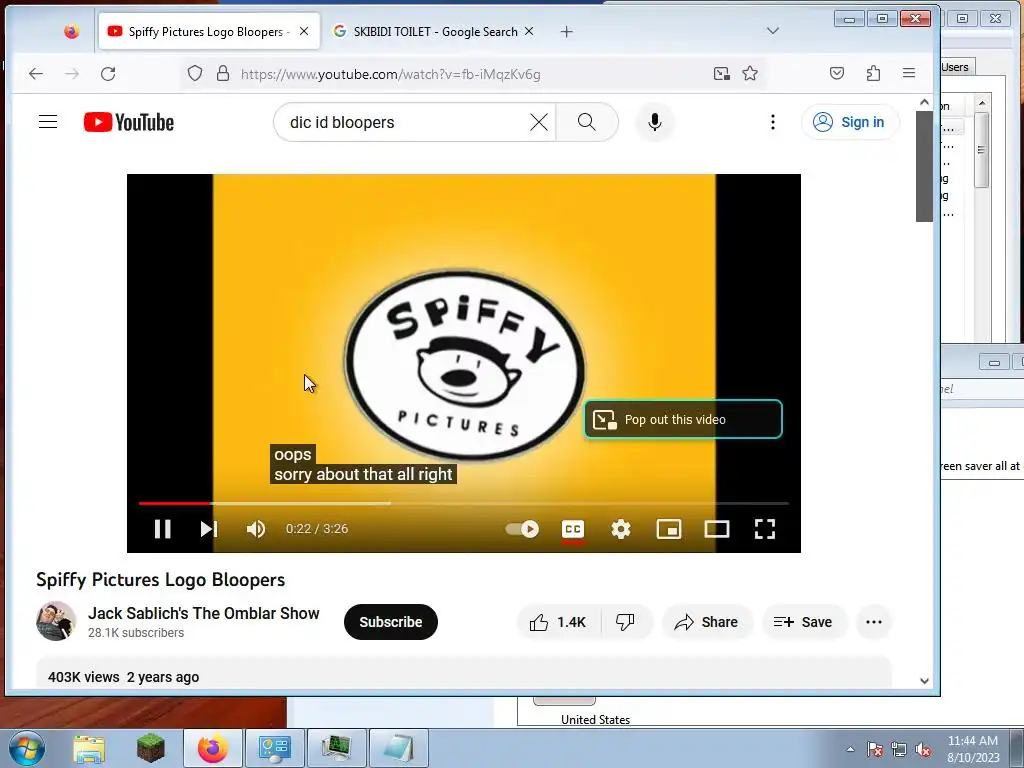Like the video (1.4K)
Image resolution: width=1024 pixels, height=768 pixels.
tap(558, 622)
